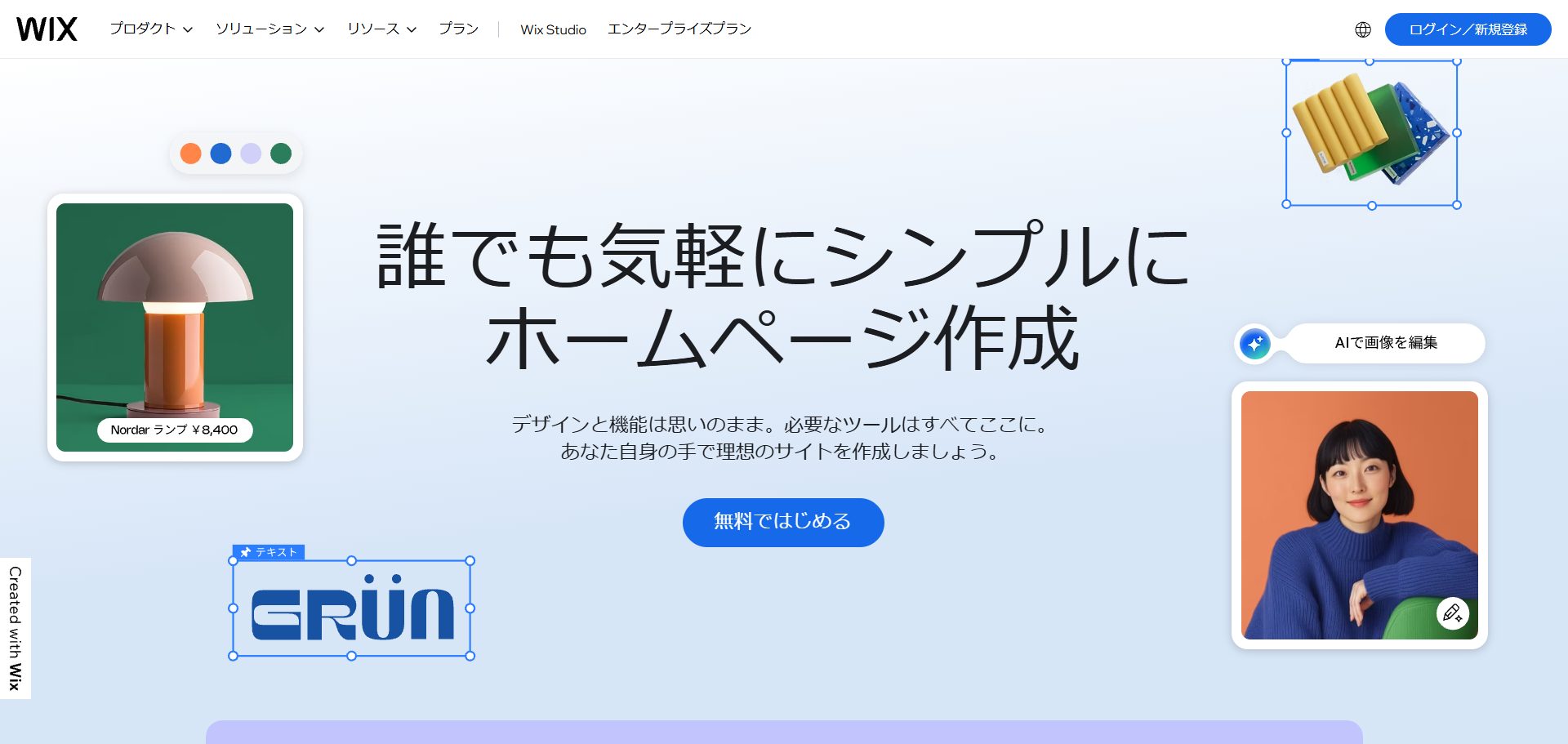
Task: Select エンタープライズプラン in the navigation
Action: click(x=679, y=29)
